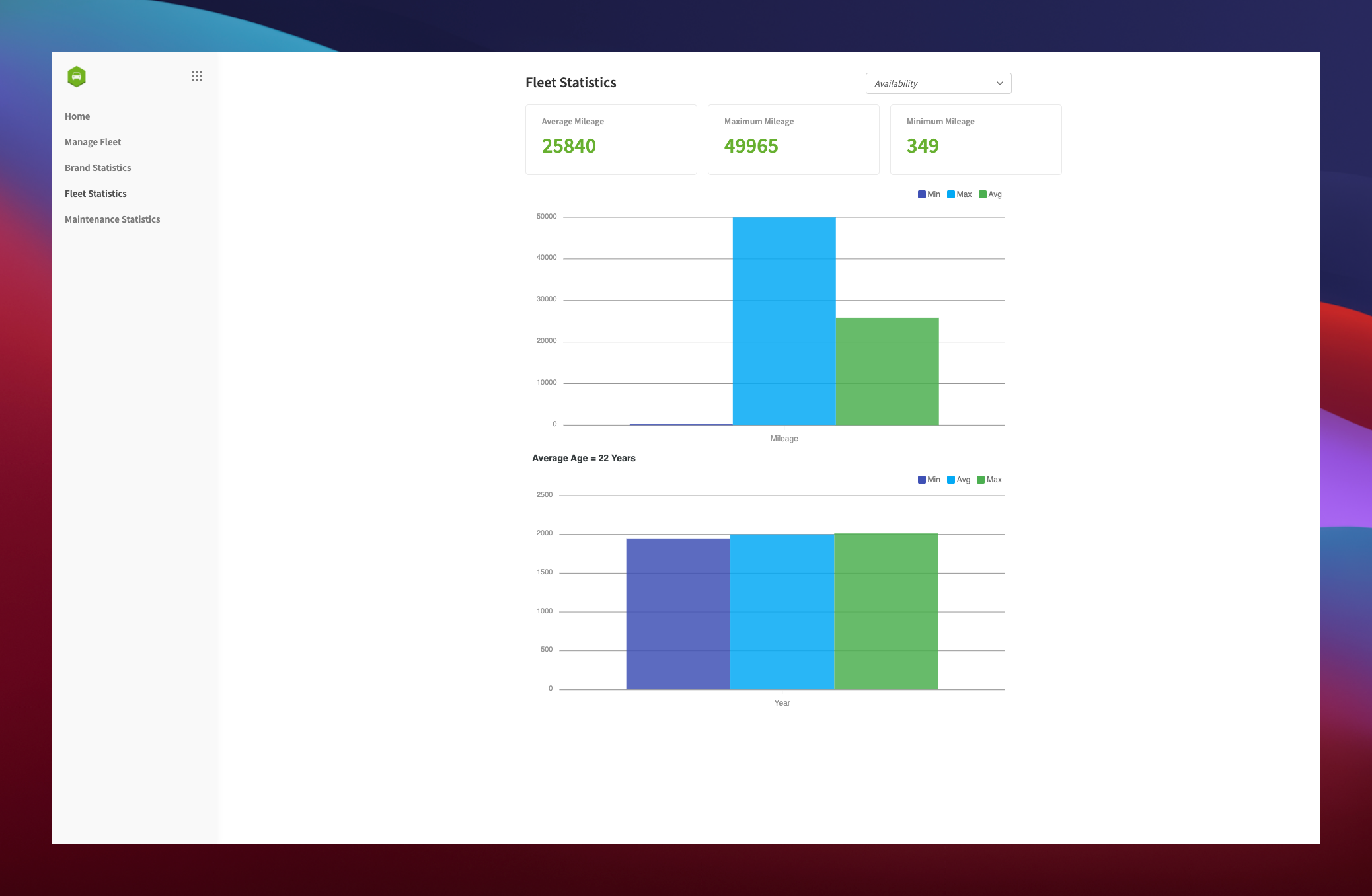This screenshot has width=1372, height=896.
Task: Click the Brand Statistics sidebar item
Action: point(97,167)
